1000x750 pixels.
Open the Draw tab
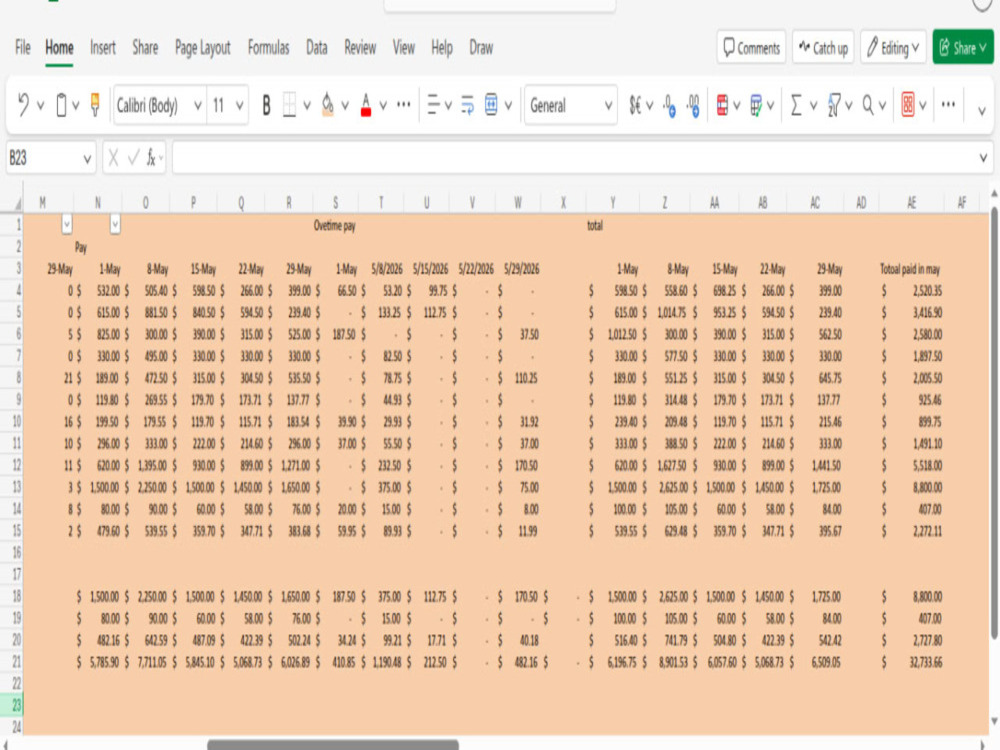481,47
